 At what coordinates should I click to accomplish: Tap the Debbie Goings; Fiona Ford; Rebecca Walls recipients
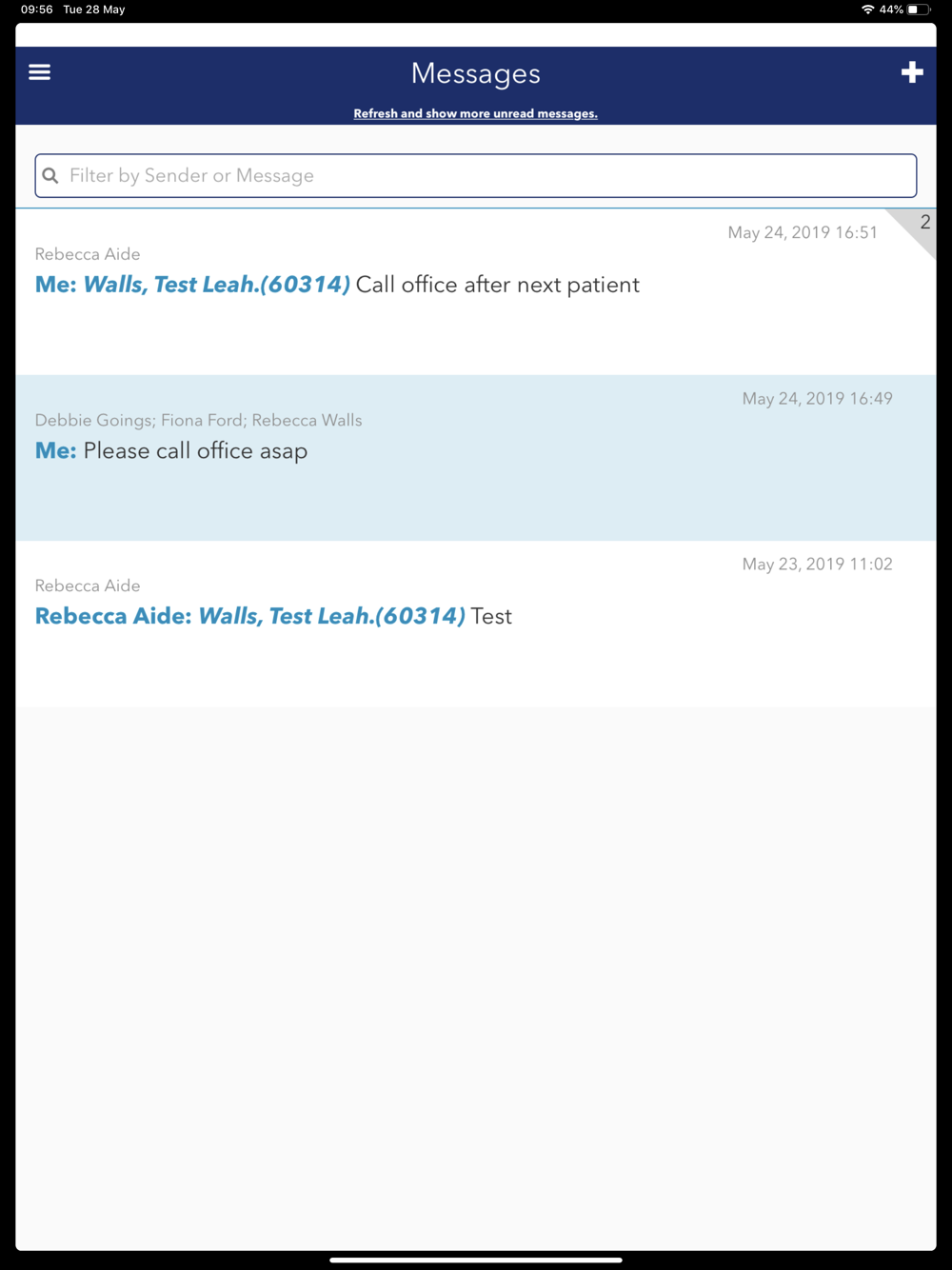[198, 420]
